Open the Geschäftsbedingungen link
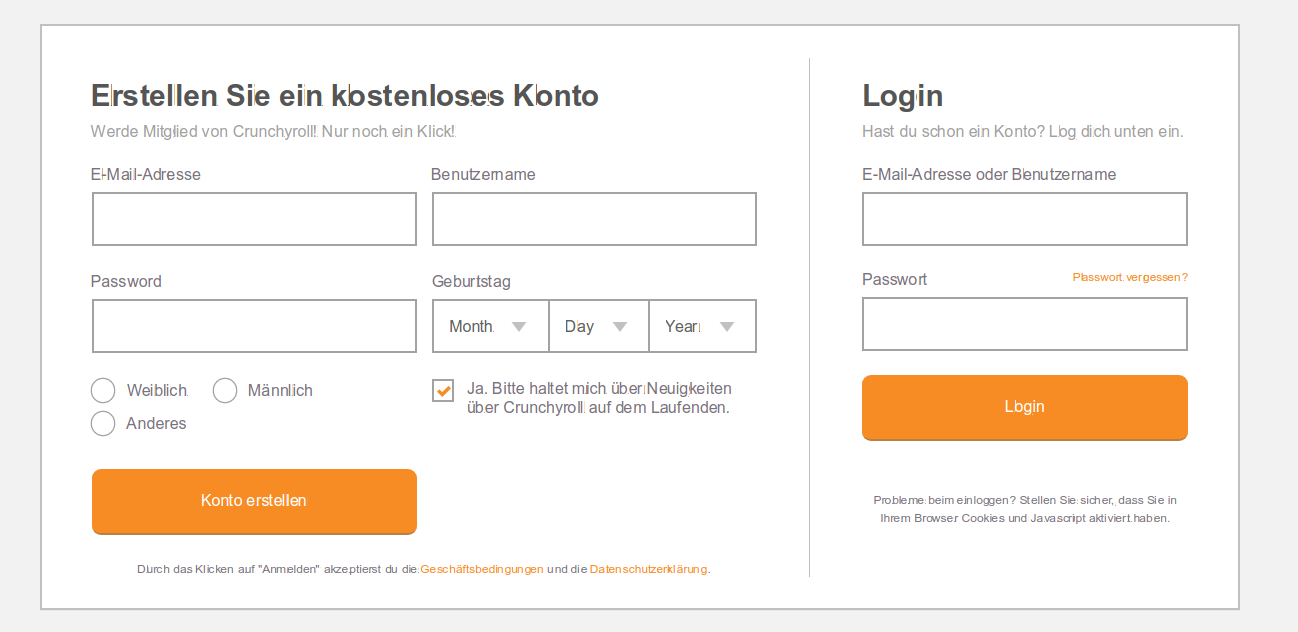Image resolution: width=1298 pixels, height=632 pixels. (482, 569)
